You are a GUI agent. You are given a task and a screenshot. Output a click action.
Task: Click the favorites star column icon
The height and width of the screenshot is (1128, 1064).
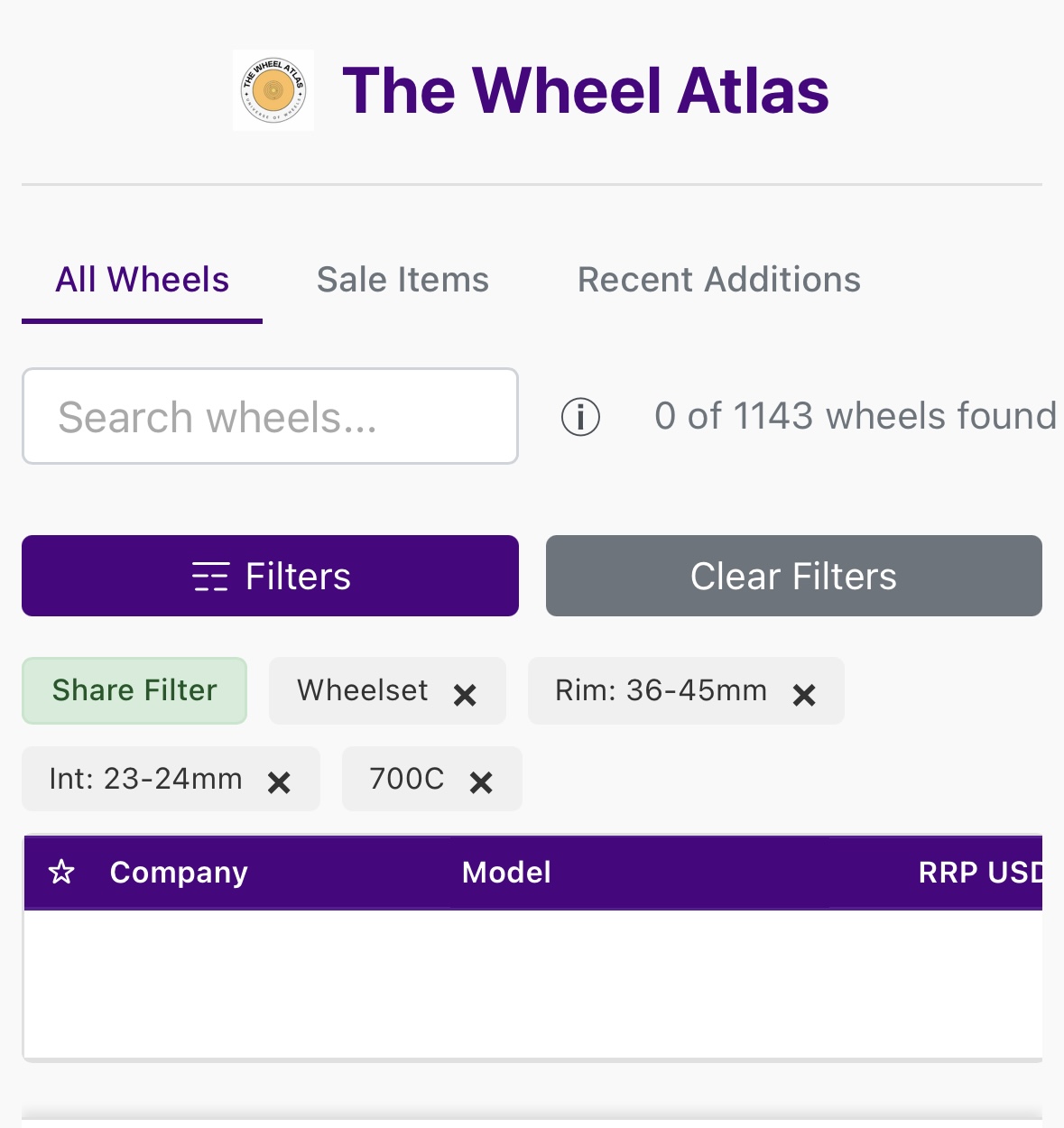click(x=61, y=872)
